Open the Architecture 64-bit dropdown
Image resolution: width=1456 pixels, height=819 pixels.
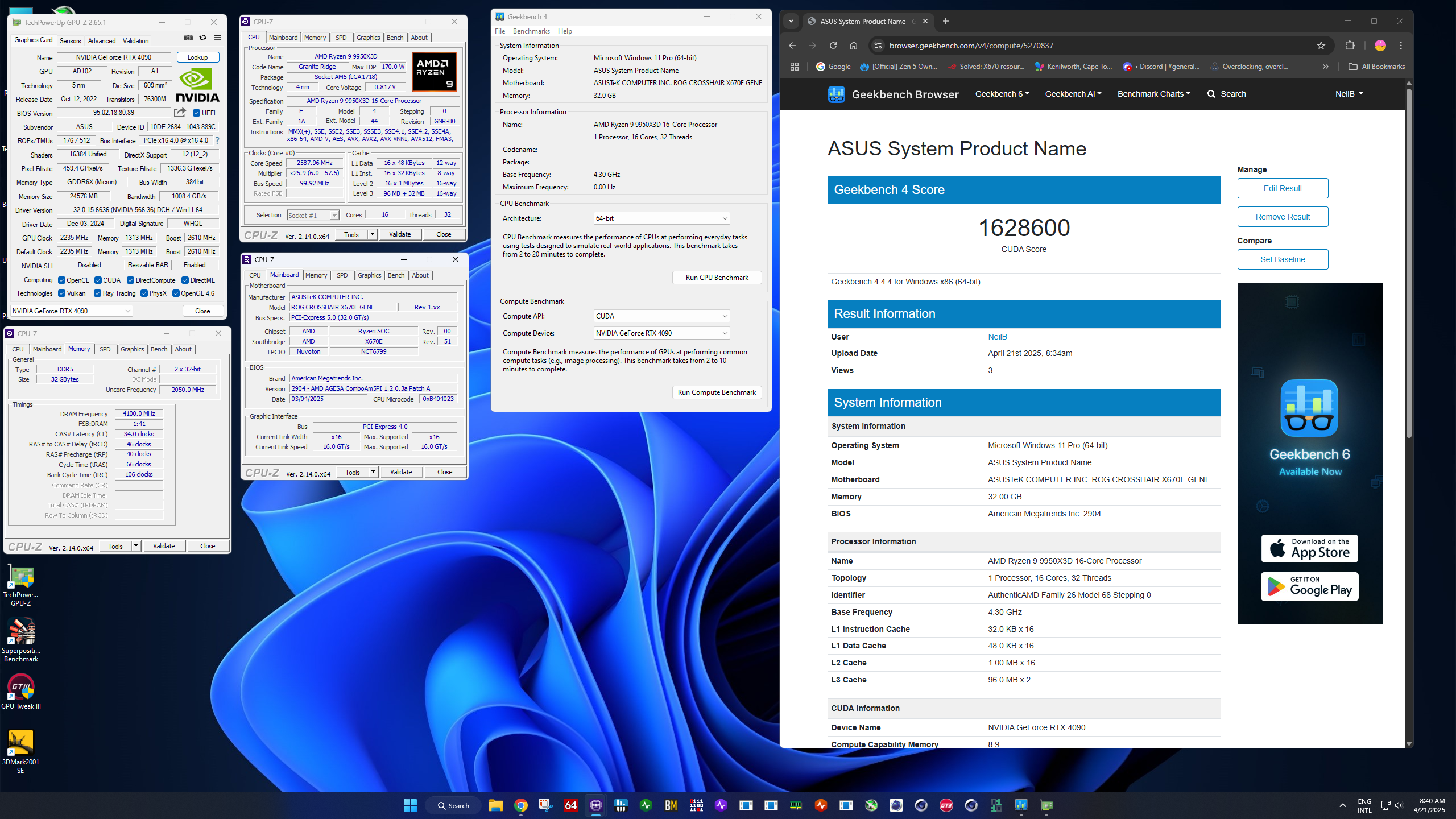click(661, 218)
